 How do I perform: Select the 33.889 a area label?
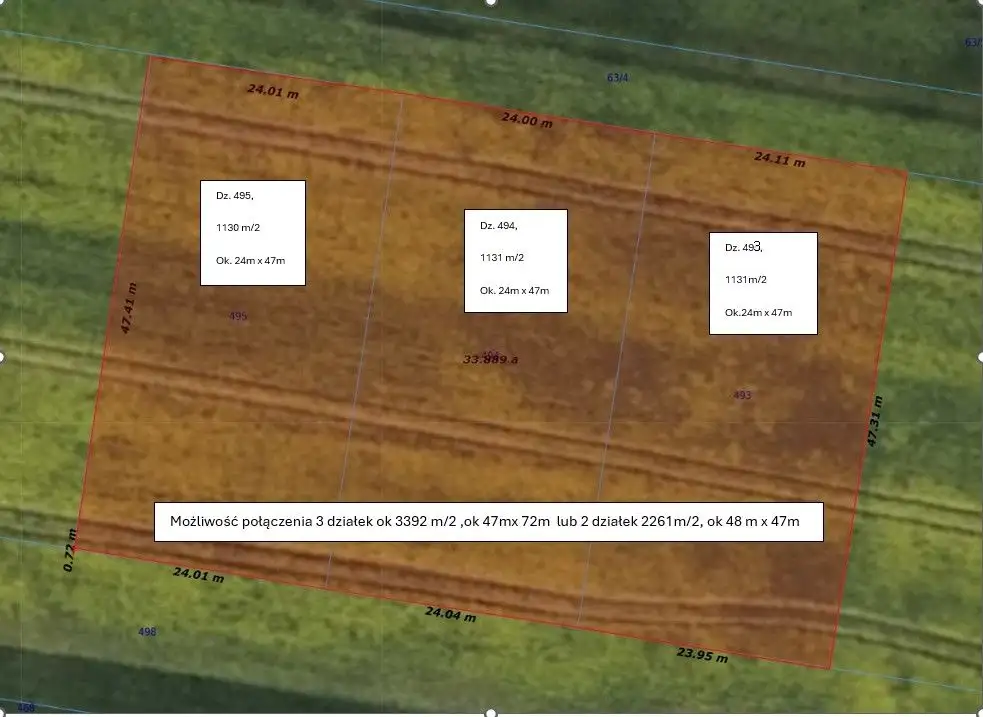[490, 359]
